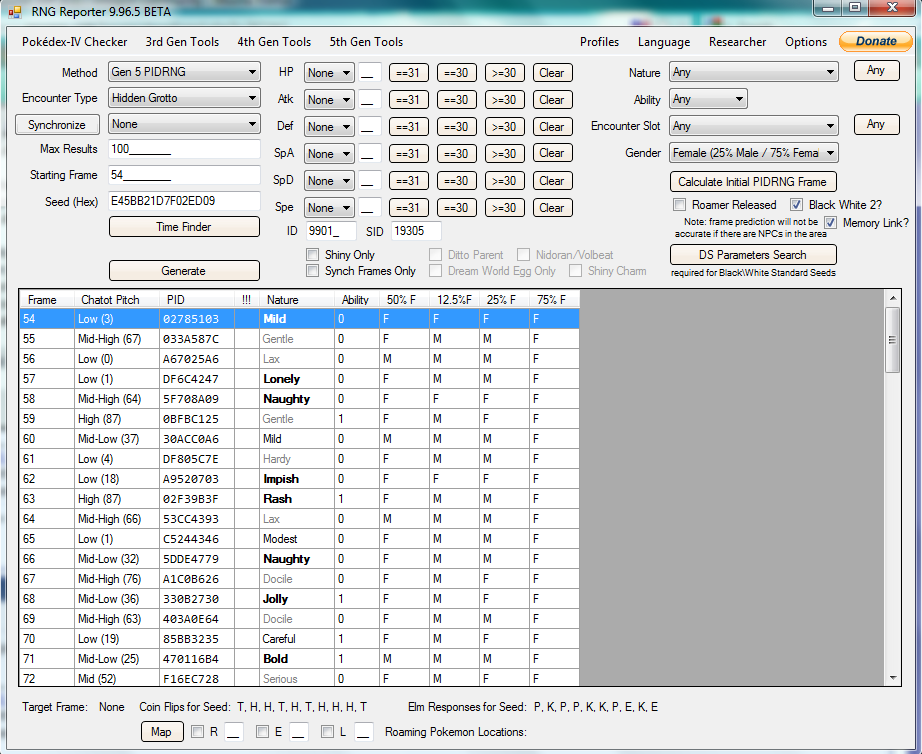The width and height of the screenshot is (922, 754).
Task: Open the Def comparison dropdown
Action: tap(329, 127)
